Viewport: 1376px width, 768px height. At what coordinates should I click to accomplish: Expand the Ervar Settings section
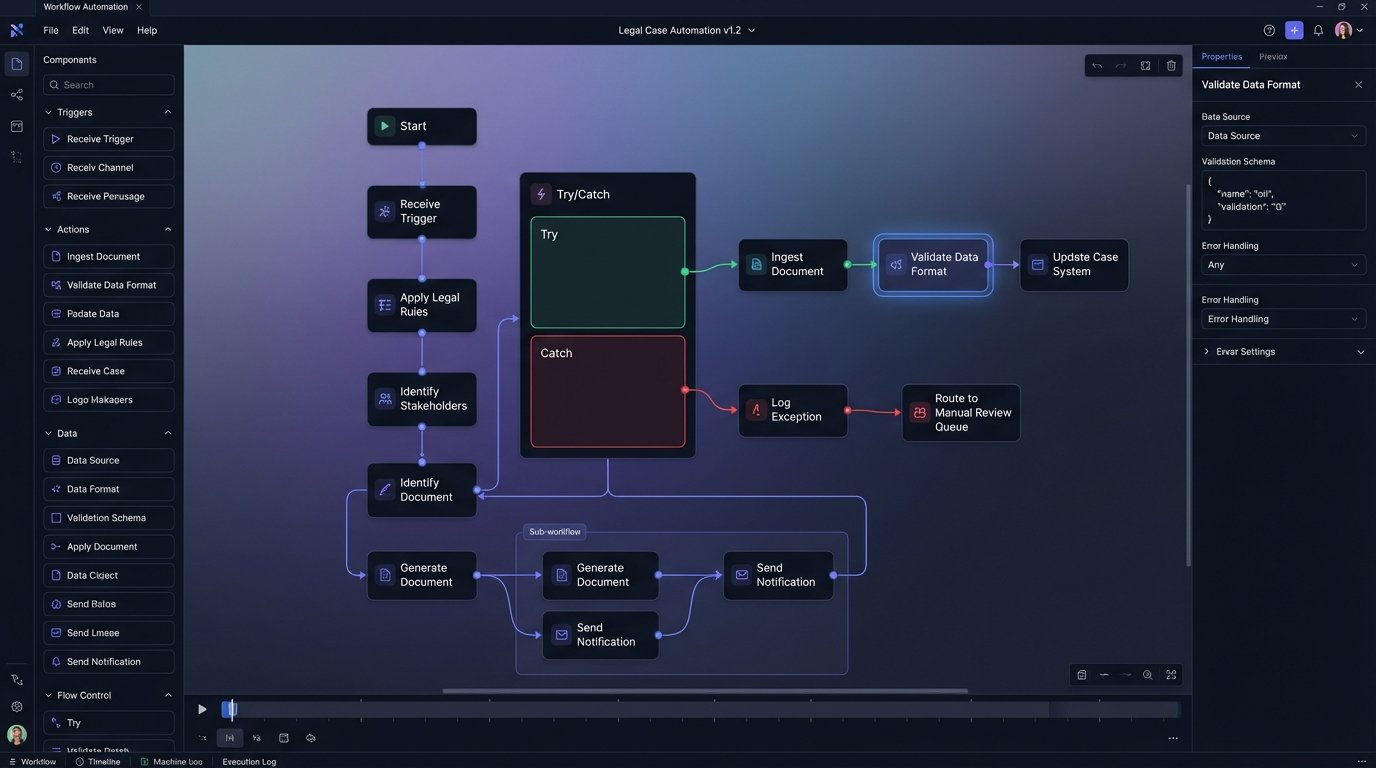tap(1283, 351)
